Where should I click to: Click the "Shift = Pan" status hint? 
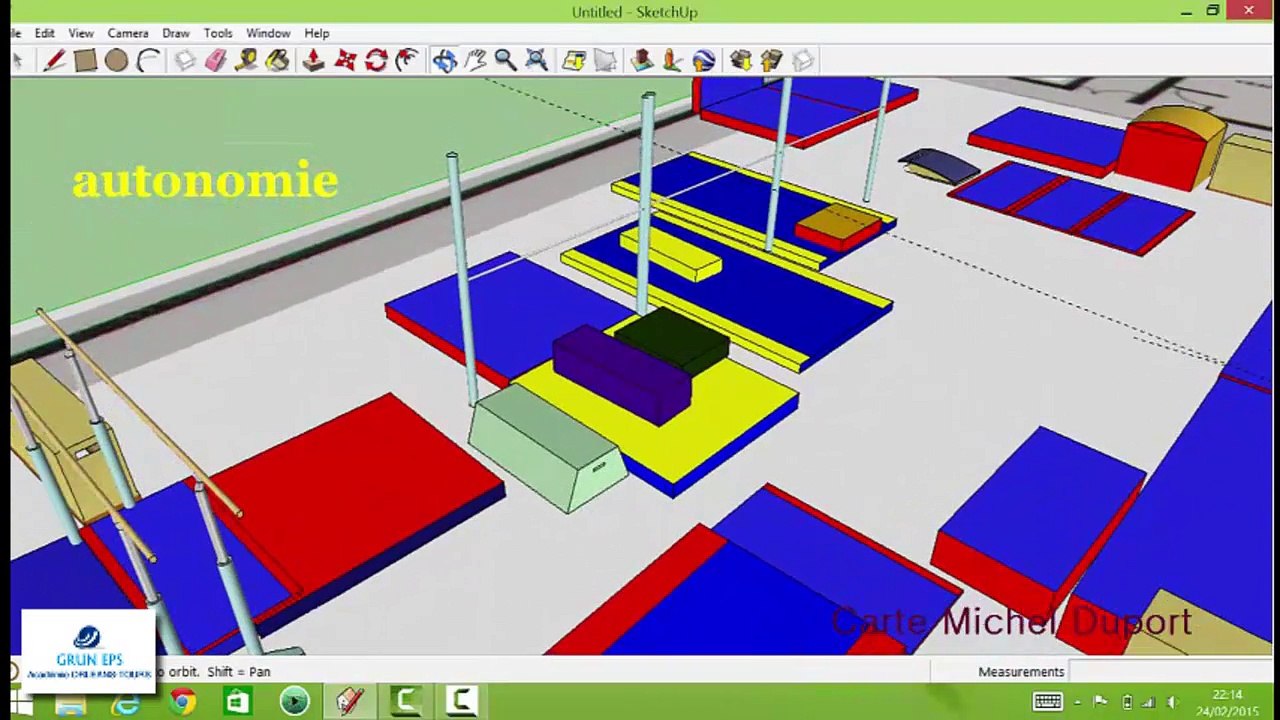point(238,672)
